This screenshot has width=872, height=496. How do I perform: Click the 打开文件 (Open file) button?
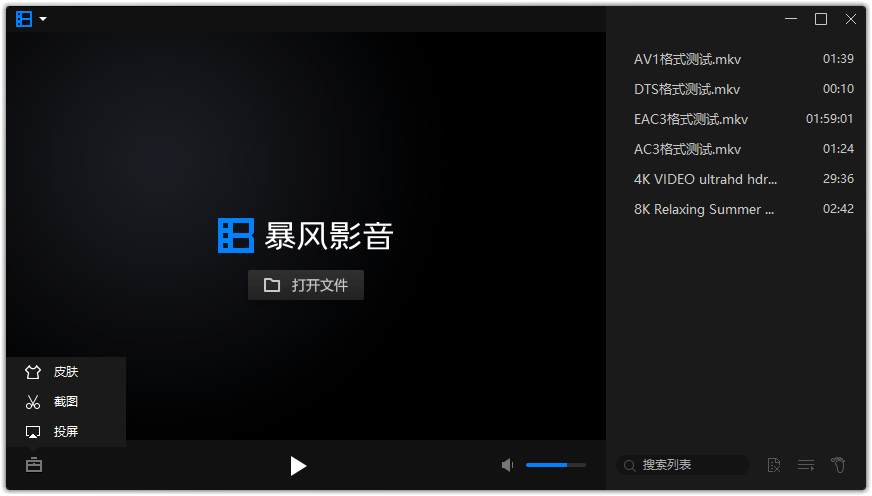306,285
